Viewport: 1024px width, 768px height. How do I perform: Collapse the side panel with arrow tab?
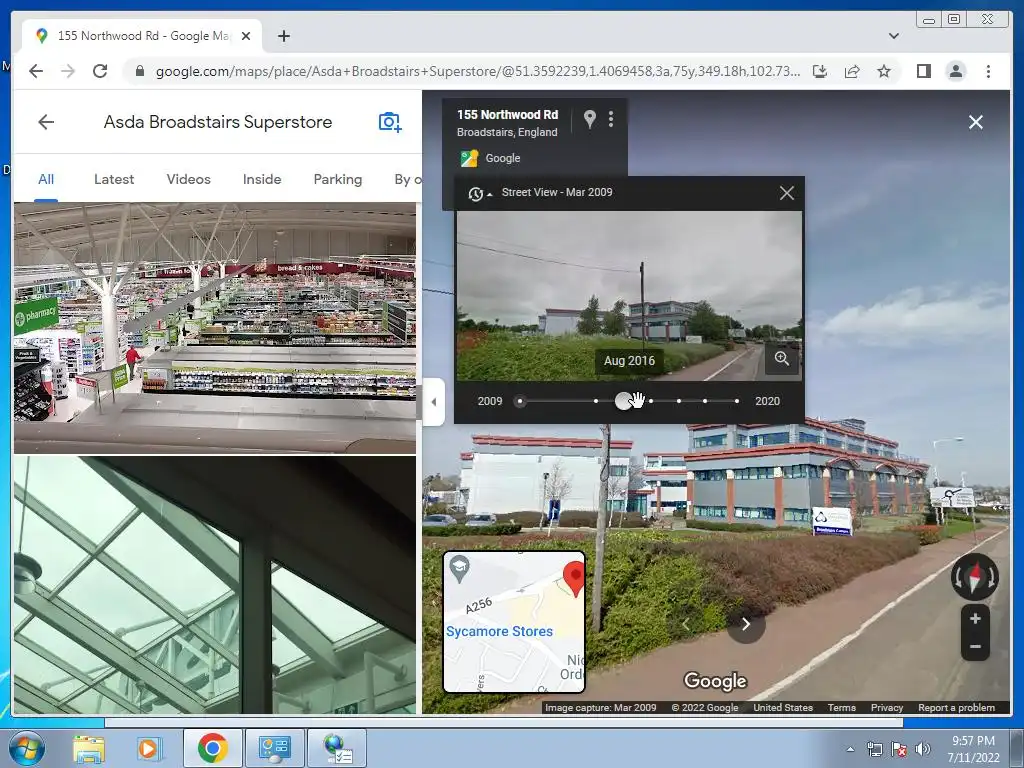click(434, 402)
